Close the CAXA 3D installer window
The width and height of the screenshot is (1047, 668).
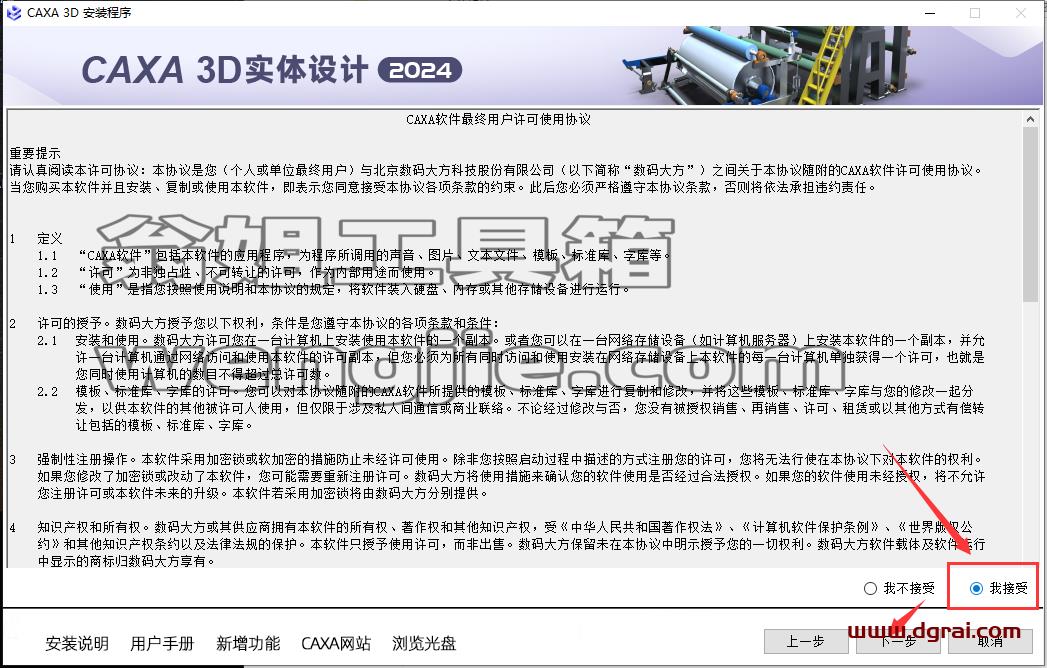(1020, 13)
